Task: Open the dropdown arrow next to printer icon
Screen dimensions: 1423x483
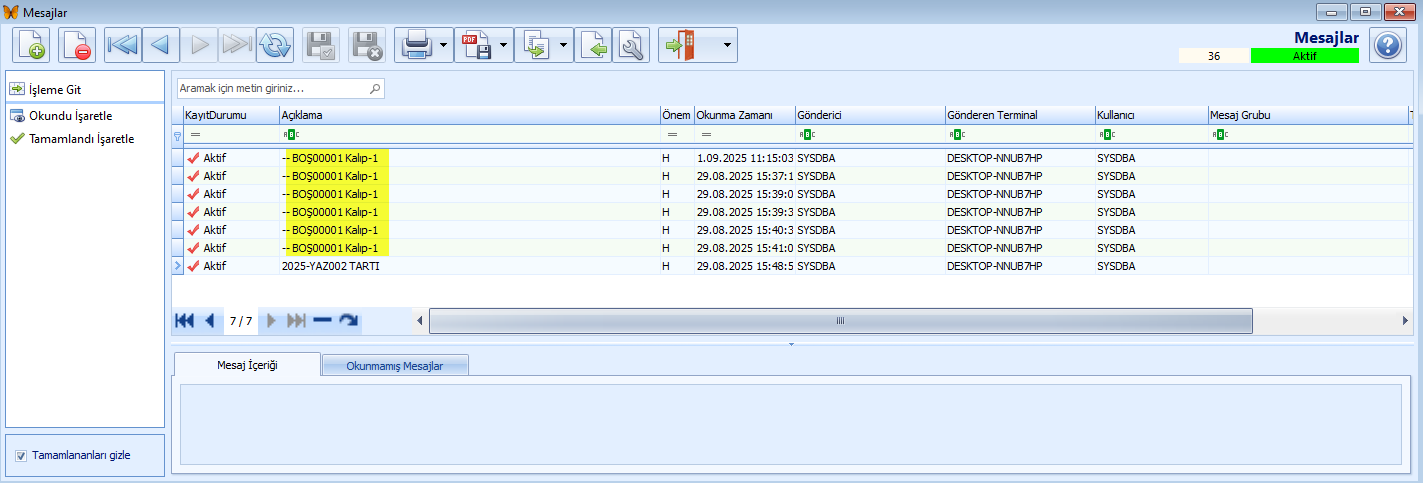Action: coord(443,45)
